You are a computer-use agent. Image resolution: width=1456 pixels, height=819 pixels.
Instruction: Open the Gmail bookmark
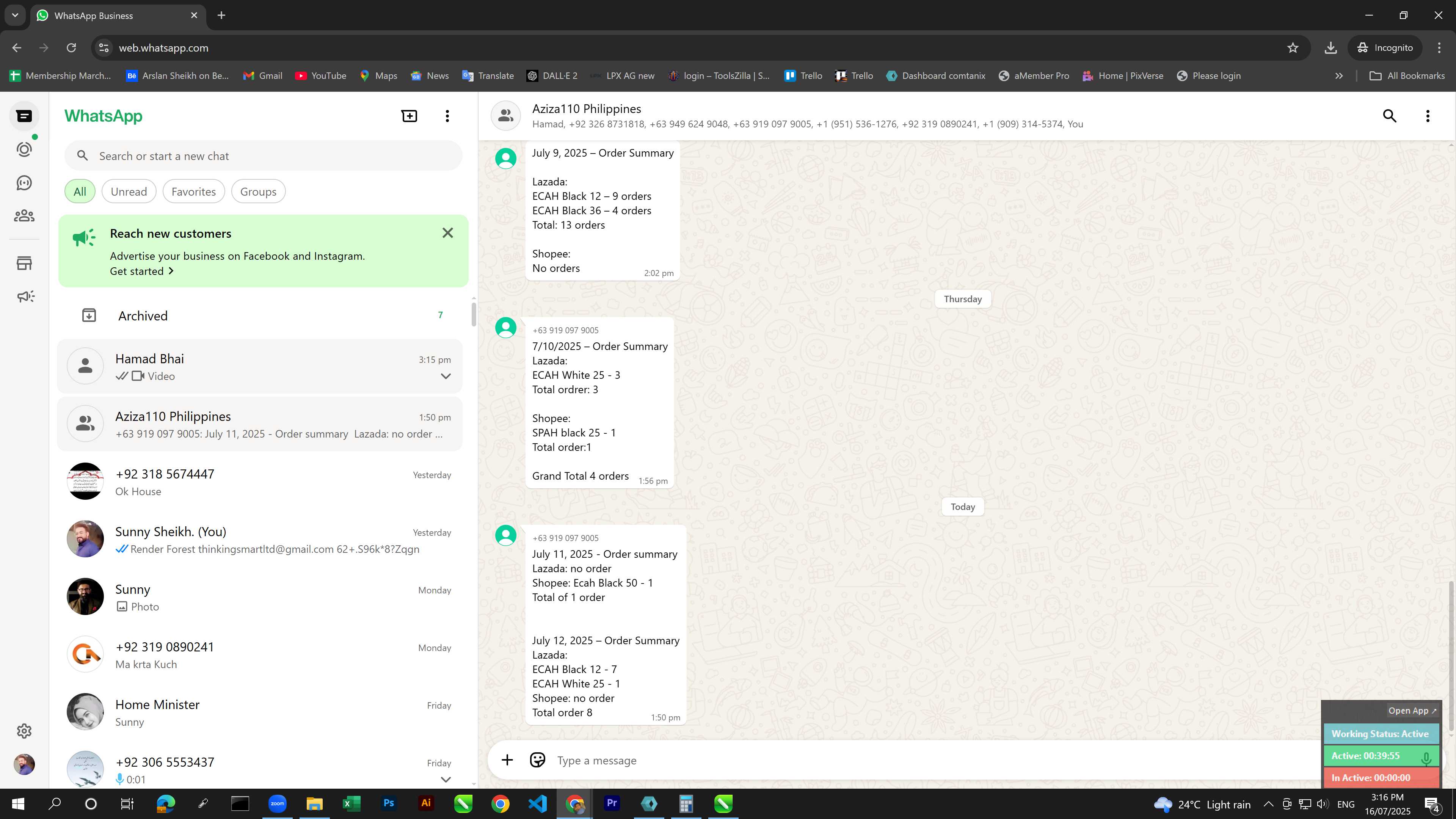[x=262, y=76]
